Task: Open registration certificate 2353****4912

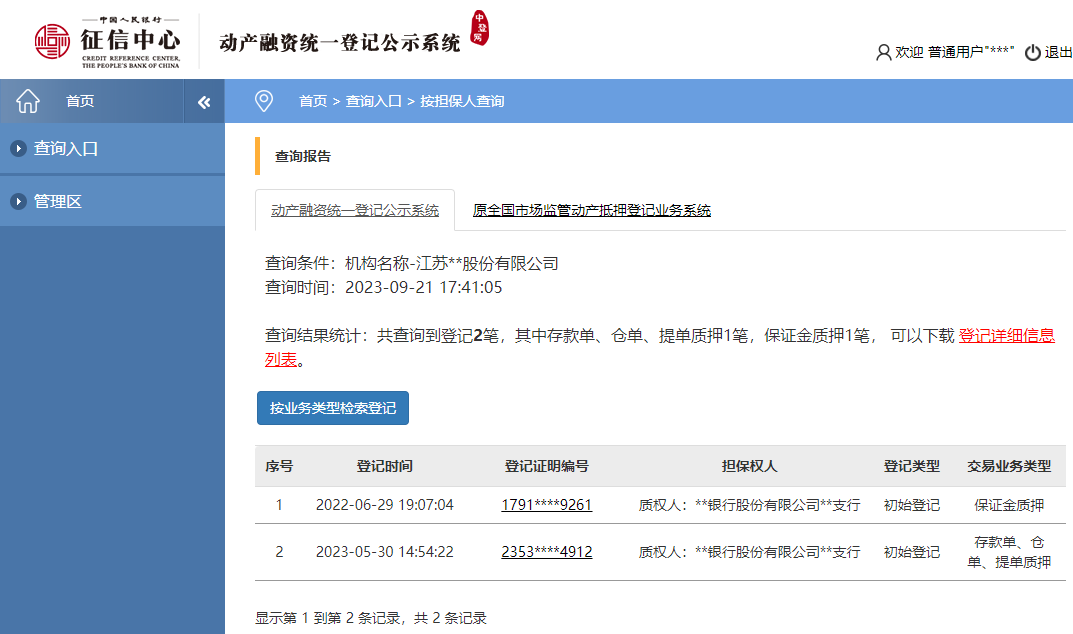Action: pyautogui.click(x=546, y=552)
